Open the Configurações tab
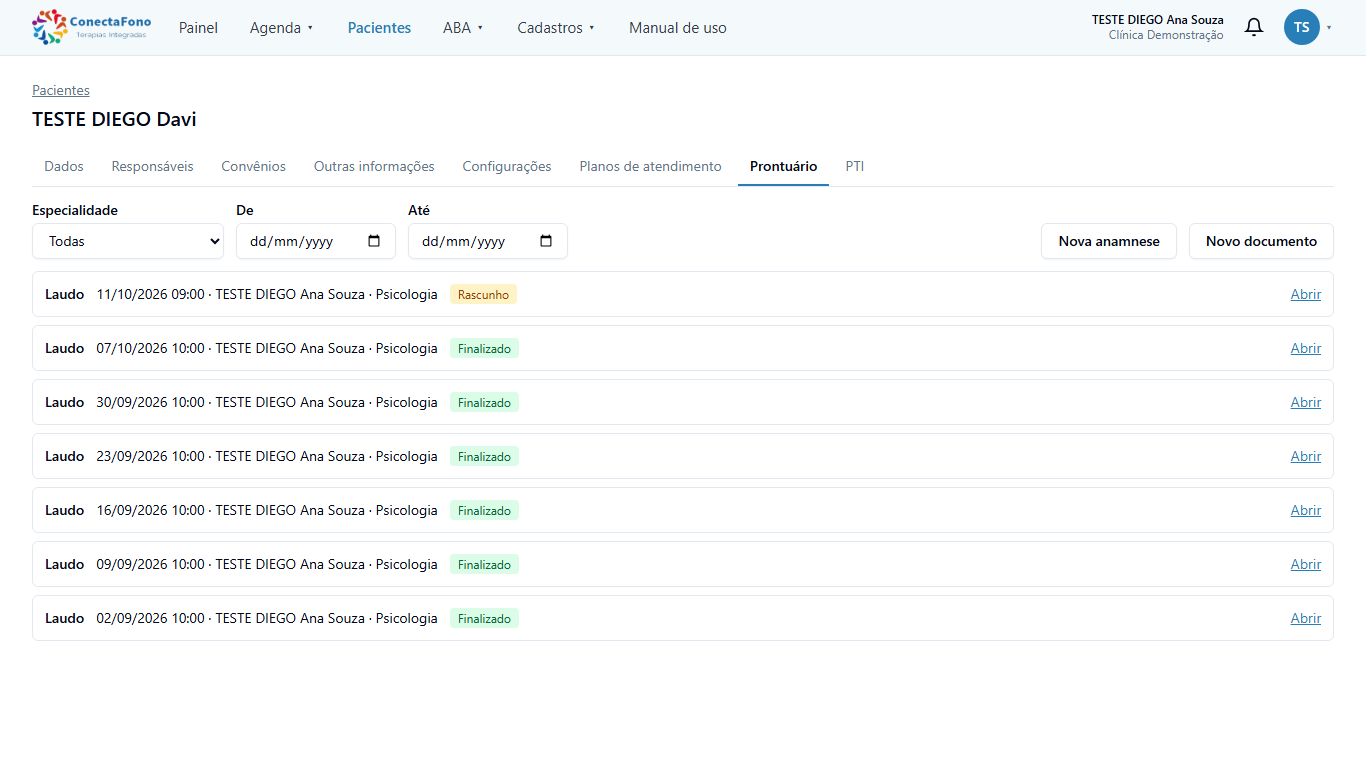This screenshot has height=768, width=1366. (x=507, y=166)
